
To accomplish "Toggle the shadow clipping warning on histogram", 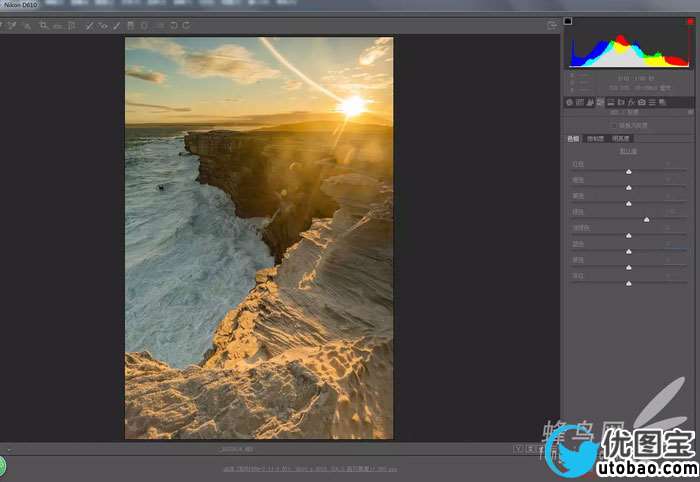I will tap(568, 21).
